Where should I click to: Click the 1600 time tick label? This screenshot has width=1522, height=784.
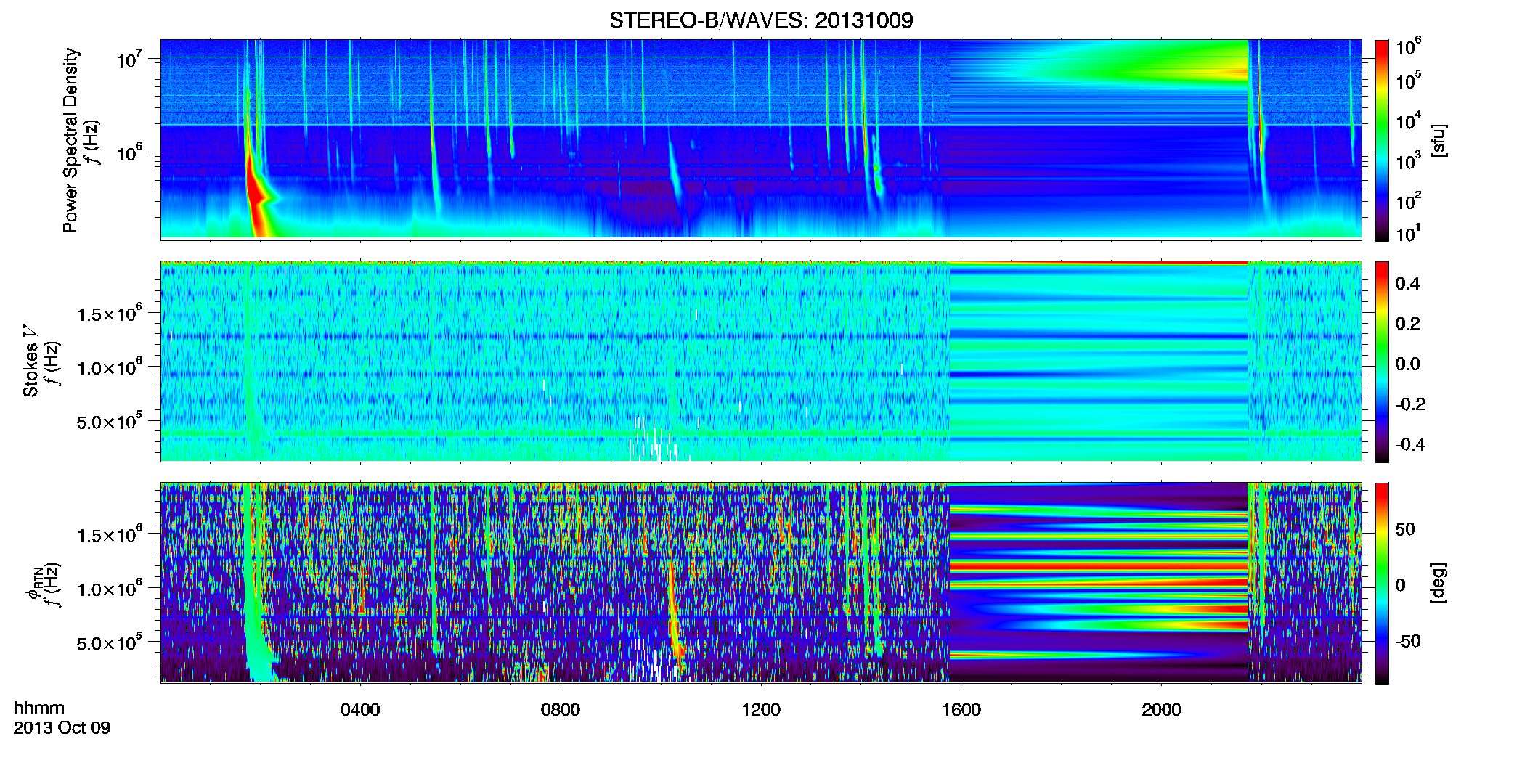pos(961,710)
